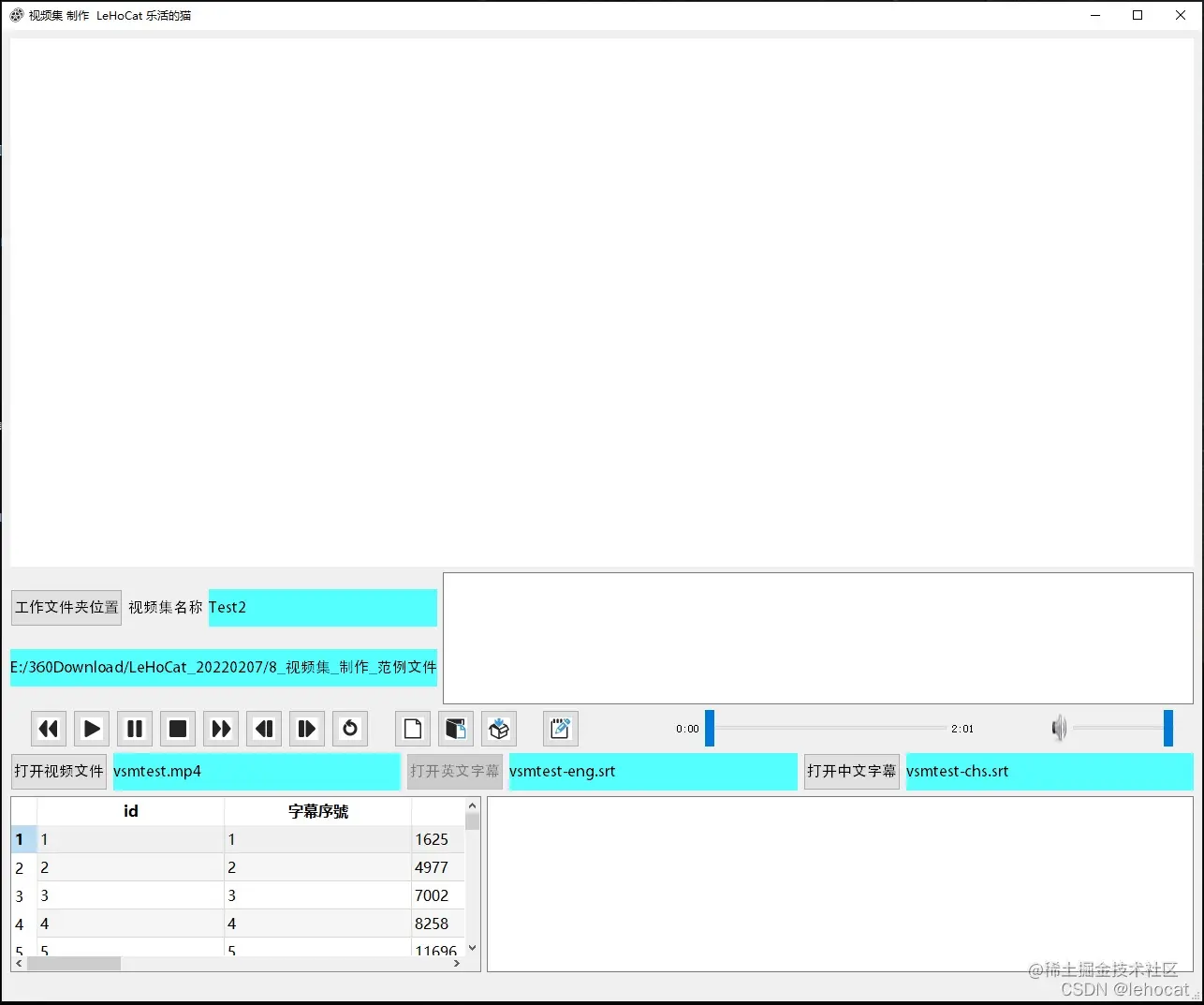Viewport: 1204px width, 1005px height.
Task: Click the vsmtest.mp4 file field
Action: [257, 771]
